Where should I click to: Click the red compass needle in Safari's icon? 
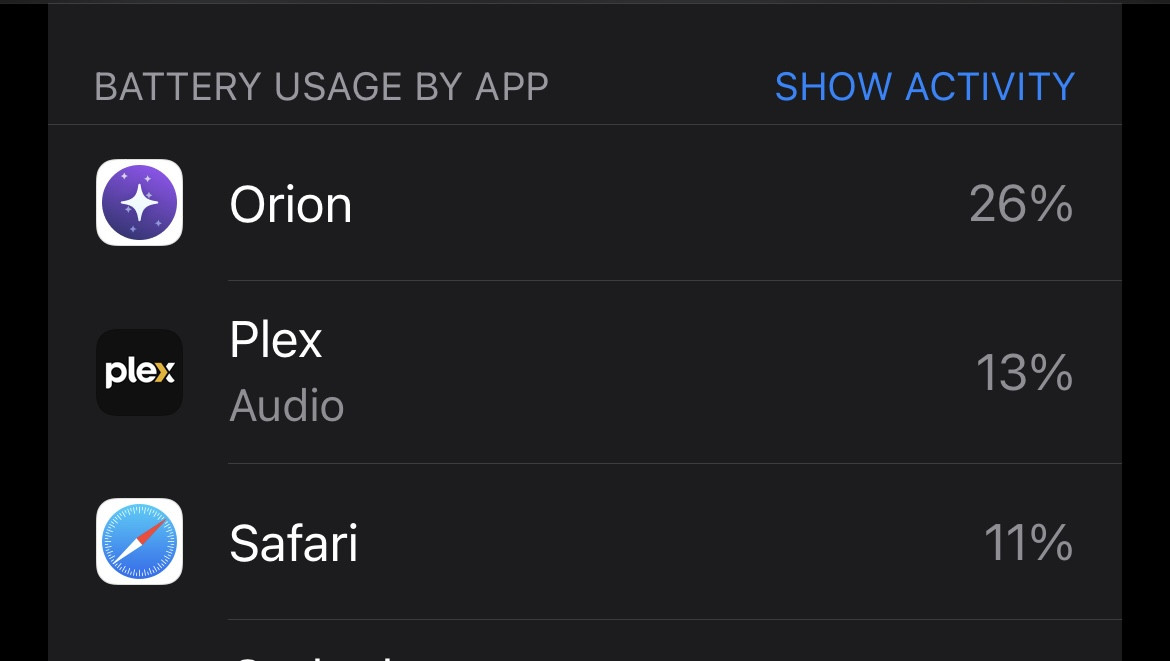(150, 531)
